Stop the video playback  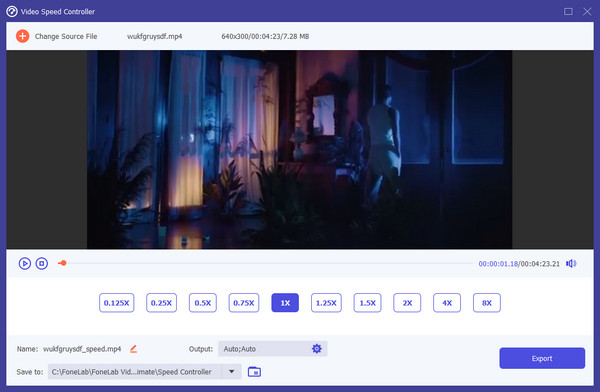point(42,263)
